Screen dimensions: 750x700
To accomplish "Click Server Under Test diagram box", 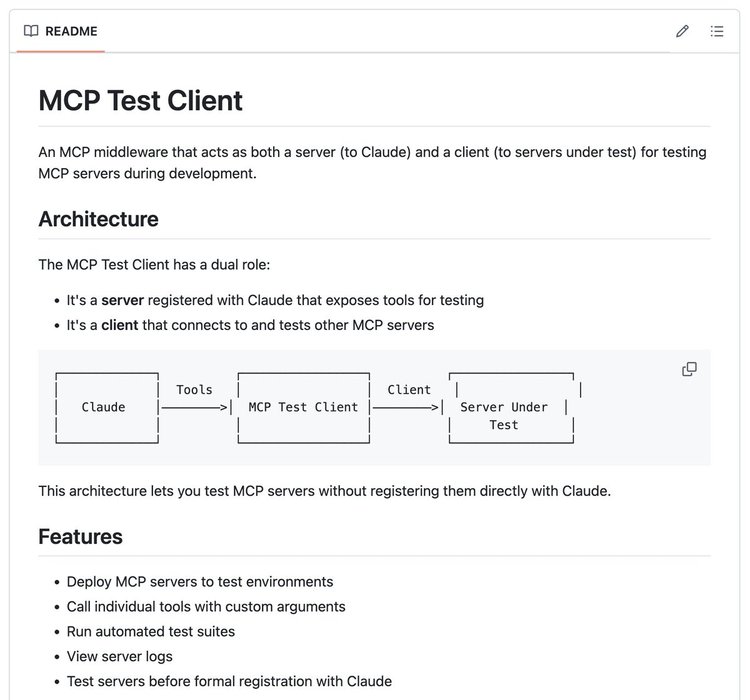I will (511, 408).
